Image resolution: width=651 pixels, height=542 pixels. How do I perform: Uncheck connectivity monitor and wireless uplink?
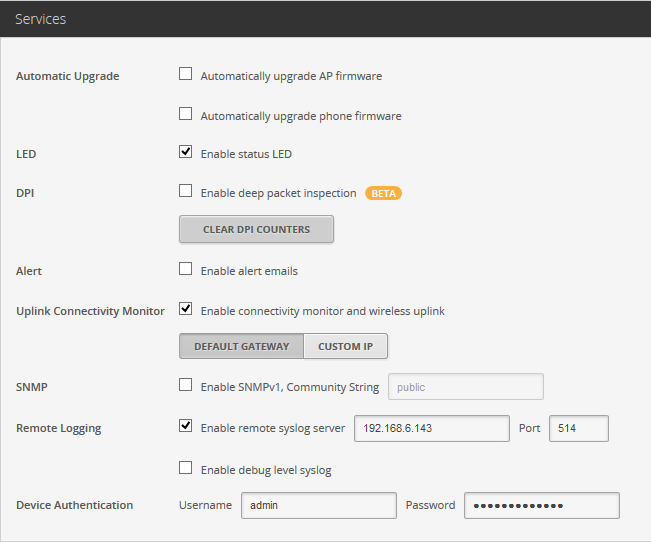[185, 309]
